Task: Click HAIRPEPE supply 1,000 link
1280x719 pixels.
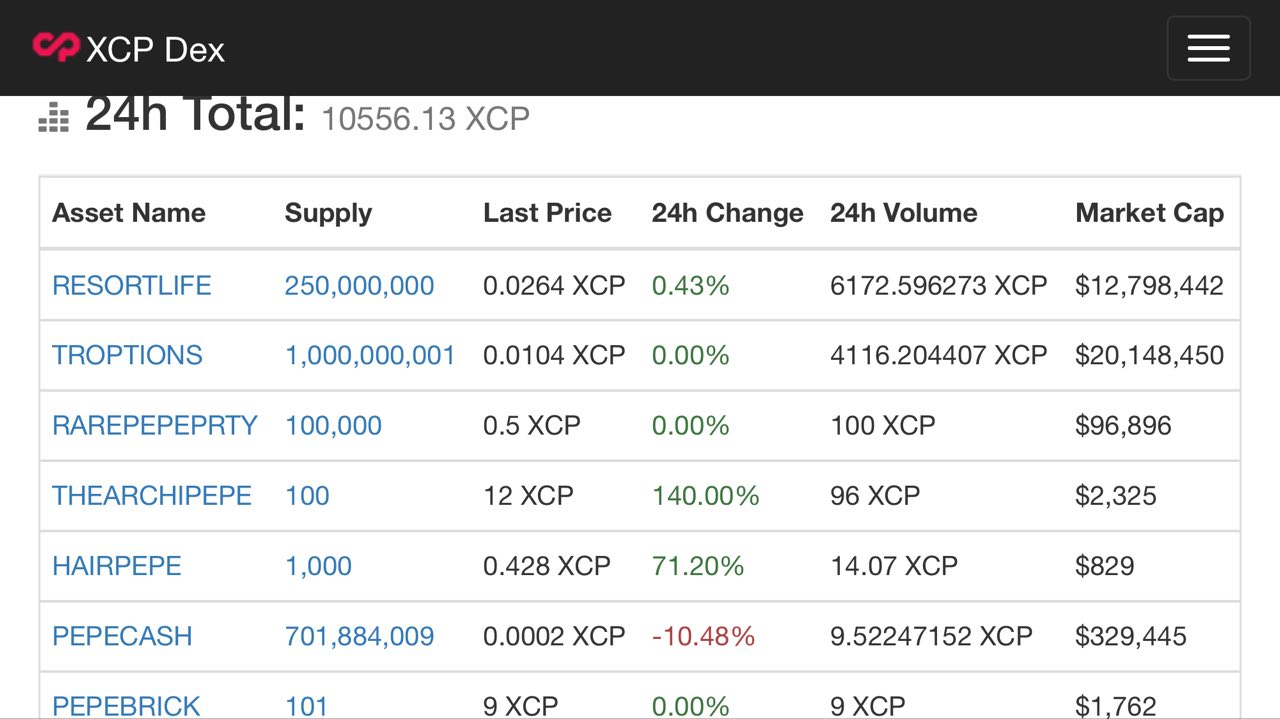Action: click(x=318, y=565)
